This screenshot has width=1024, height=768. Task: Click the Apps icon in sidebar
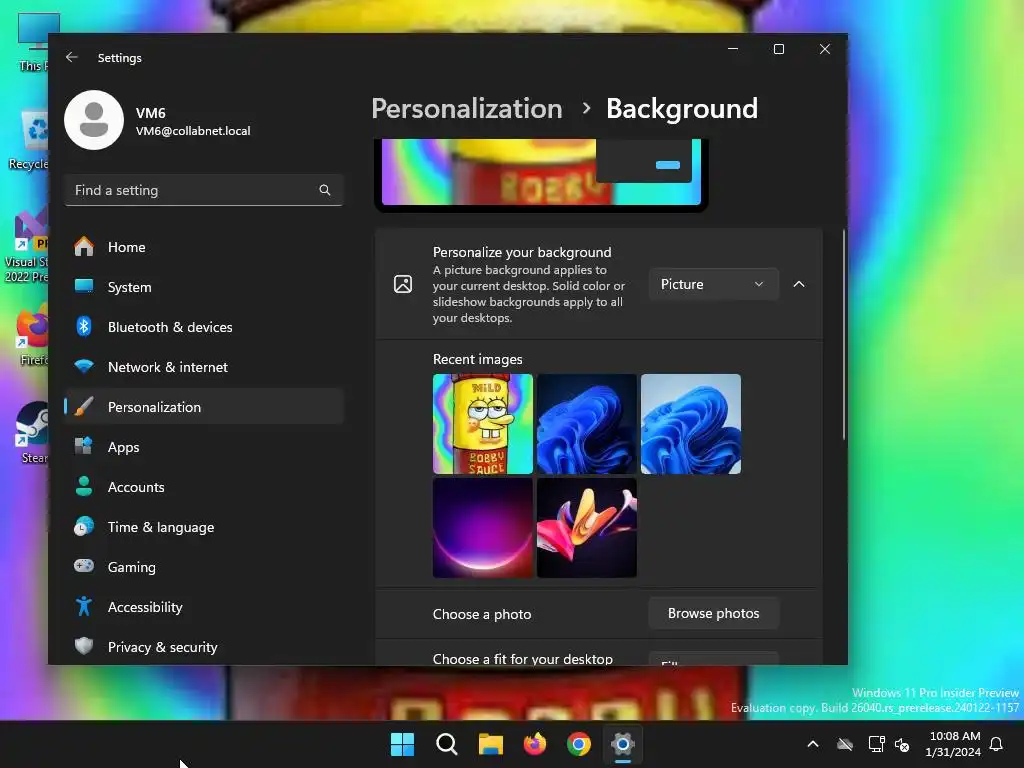point(84,446)
